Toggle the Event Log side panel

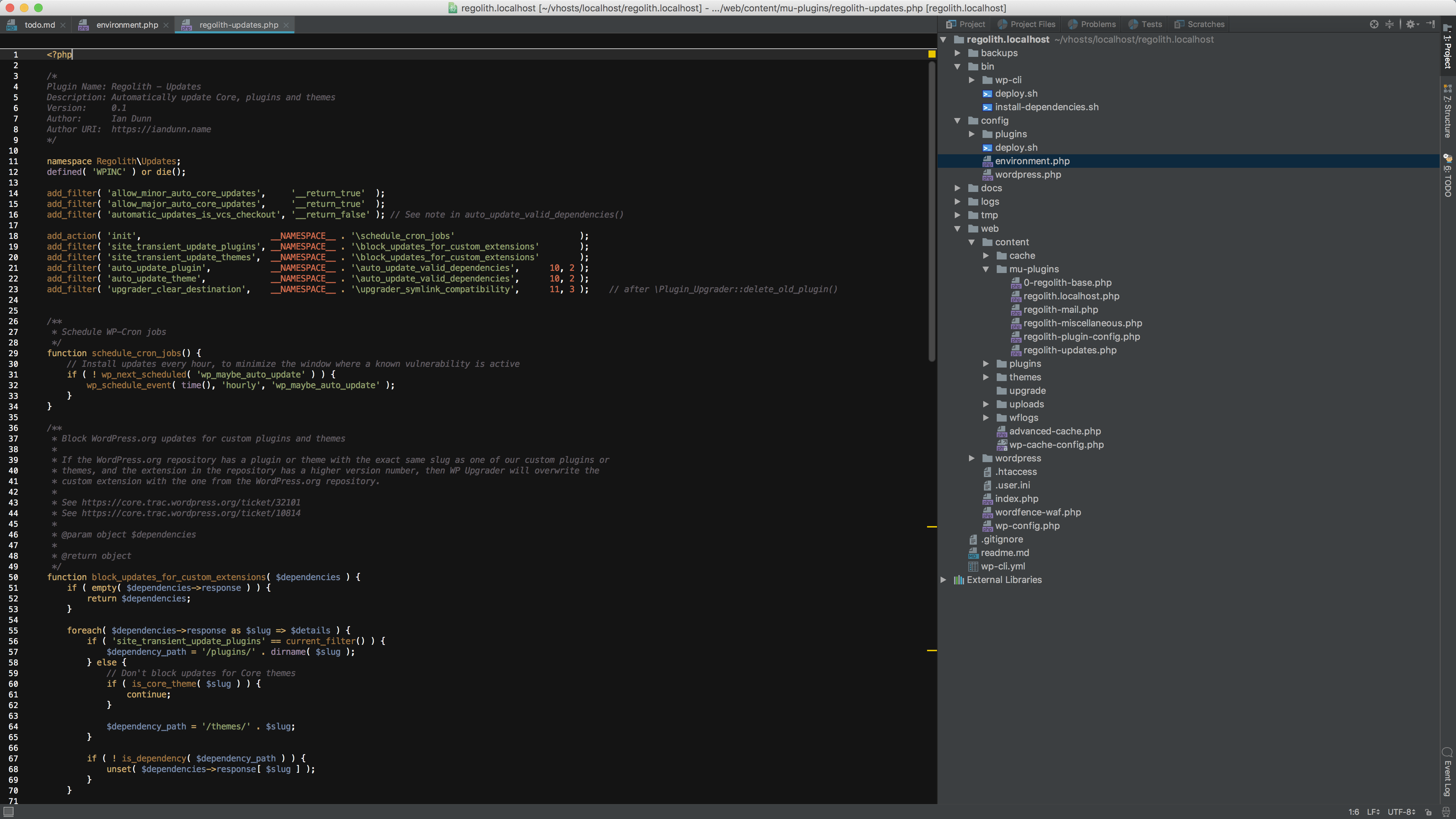click(1447, 772)
